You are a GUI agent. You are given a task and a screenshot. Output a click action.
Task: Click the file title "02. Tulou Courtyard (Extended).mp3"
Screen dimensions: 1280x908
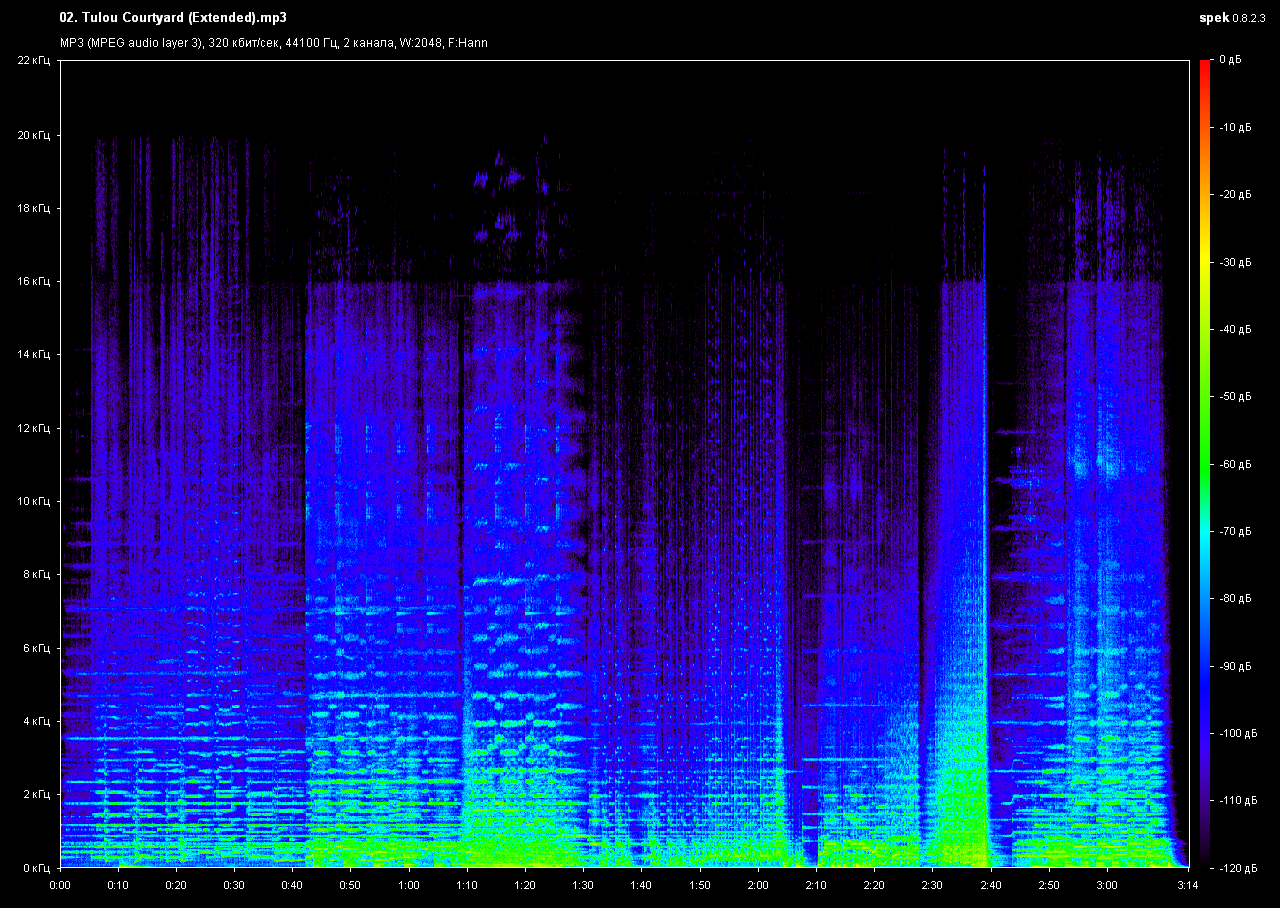pos(160,18)
